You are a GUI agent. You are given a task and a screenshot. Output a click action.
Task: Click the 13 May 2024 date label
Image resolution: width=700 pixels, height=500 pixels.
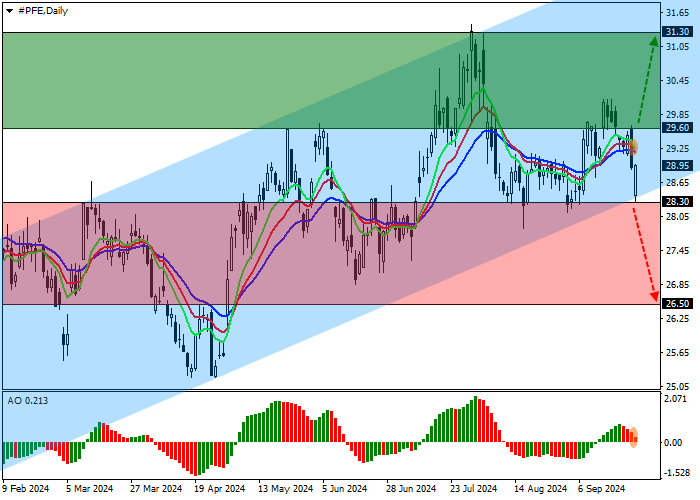286,489
